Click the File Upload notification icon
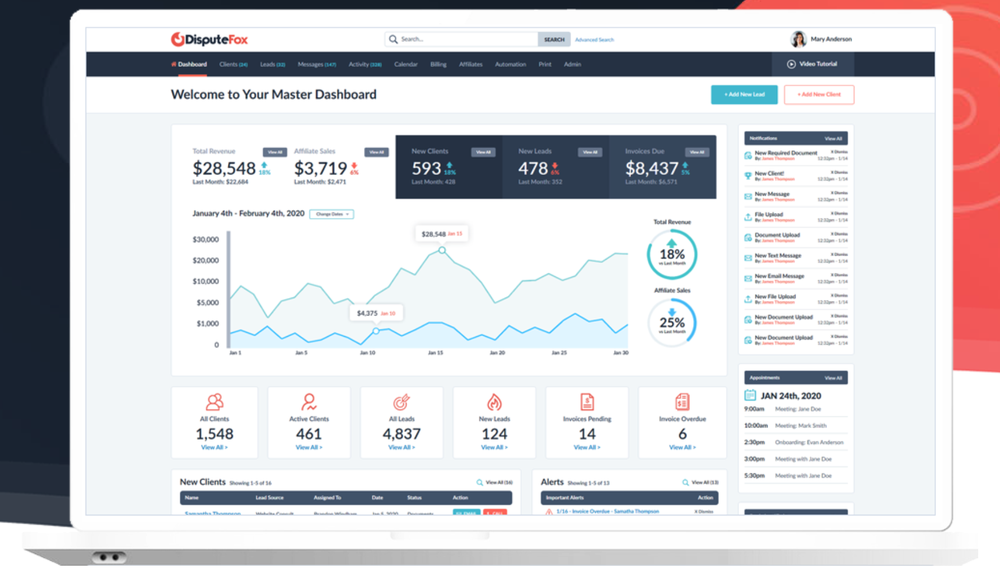1000x584 pixels. pyautogui.click(x=748, y=217)
